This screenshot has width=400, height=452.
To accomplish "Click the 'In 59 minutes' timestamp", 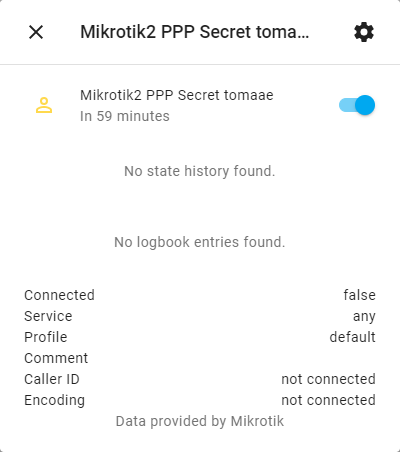I will click(x=125, y=116).
